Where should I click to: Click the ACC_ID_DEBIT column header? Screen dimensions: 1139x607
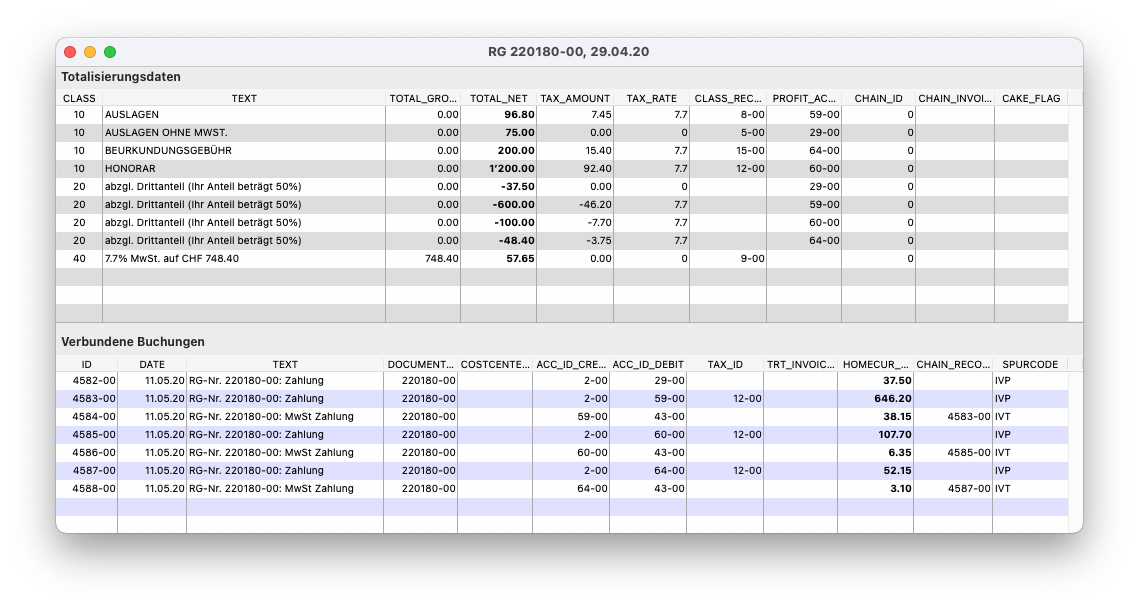648,364
